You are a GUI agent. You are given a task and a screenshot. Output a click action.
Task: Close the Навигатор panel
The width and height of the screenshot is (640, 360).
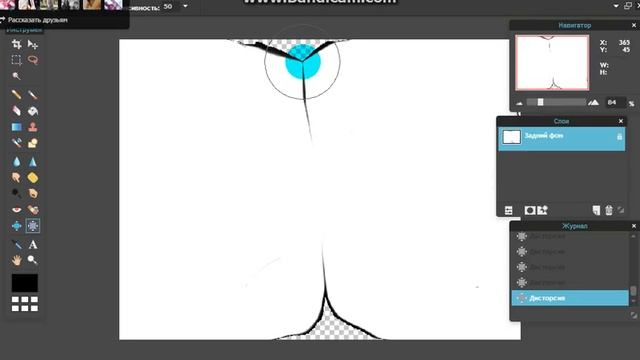pos(634,25)
